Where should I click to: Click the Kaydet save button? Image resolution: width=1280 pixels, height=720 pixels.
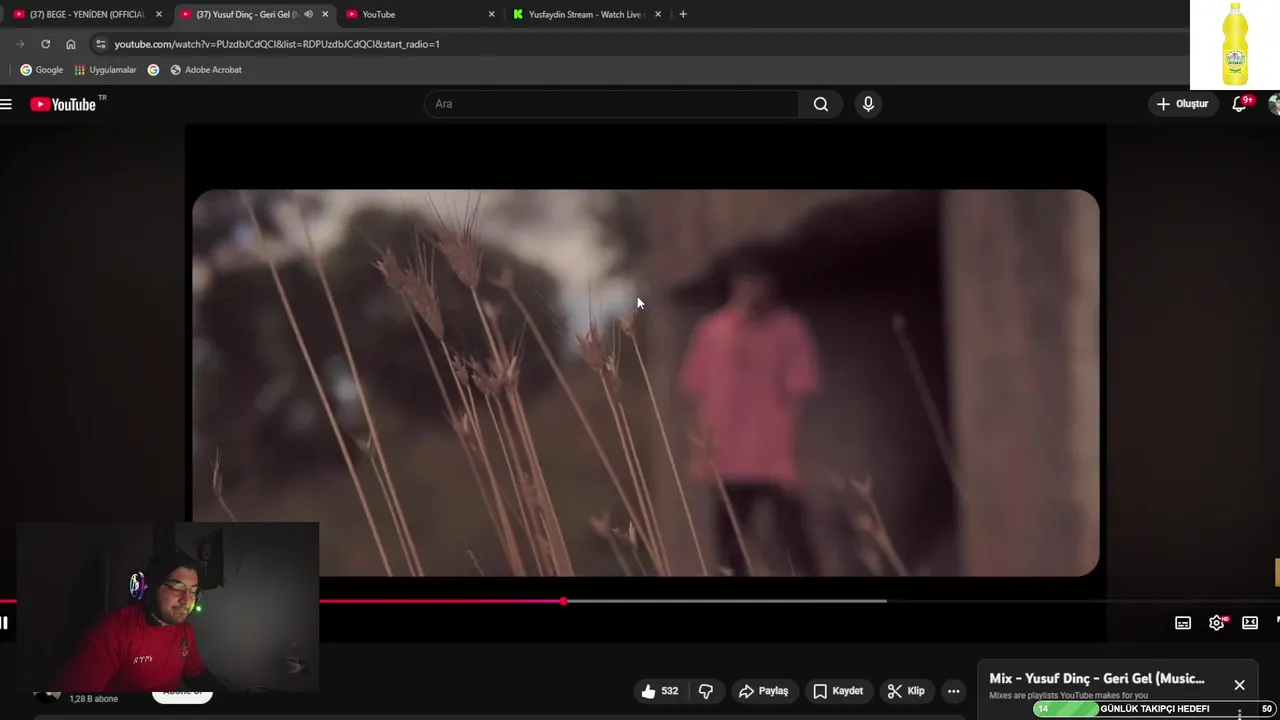point(838,691)
